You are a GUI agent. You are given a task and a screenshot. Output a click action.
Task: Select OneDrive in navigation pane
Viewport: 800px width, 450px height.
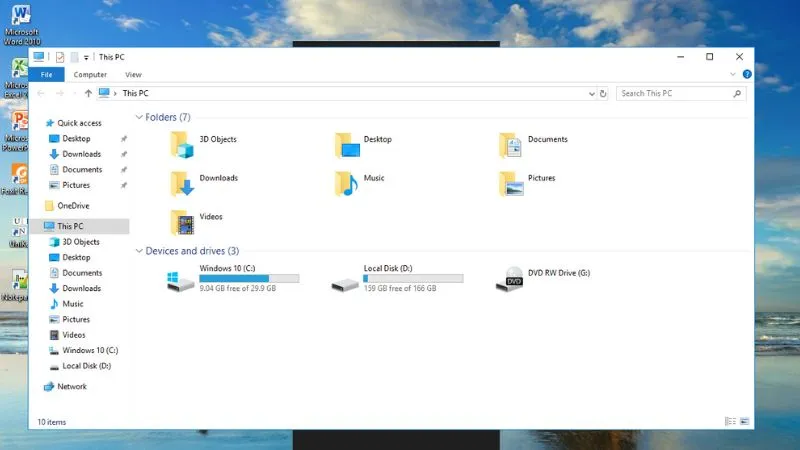(x=73, y=206)
